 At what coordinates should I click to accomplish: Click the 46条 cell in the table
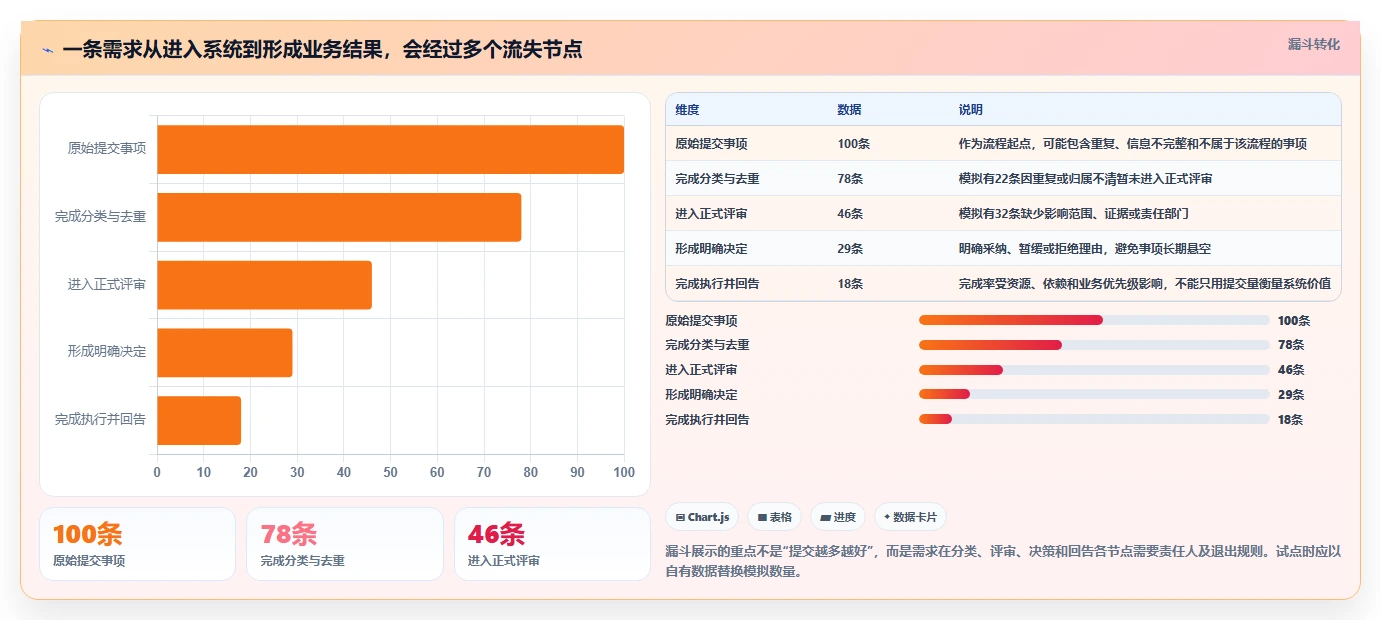coord(850,214)
